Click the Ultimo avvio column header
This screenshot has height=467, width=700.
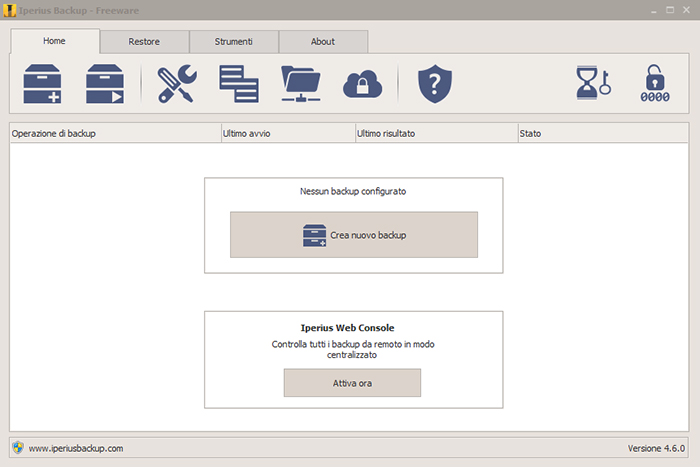click(288, 133)
